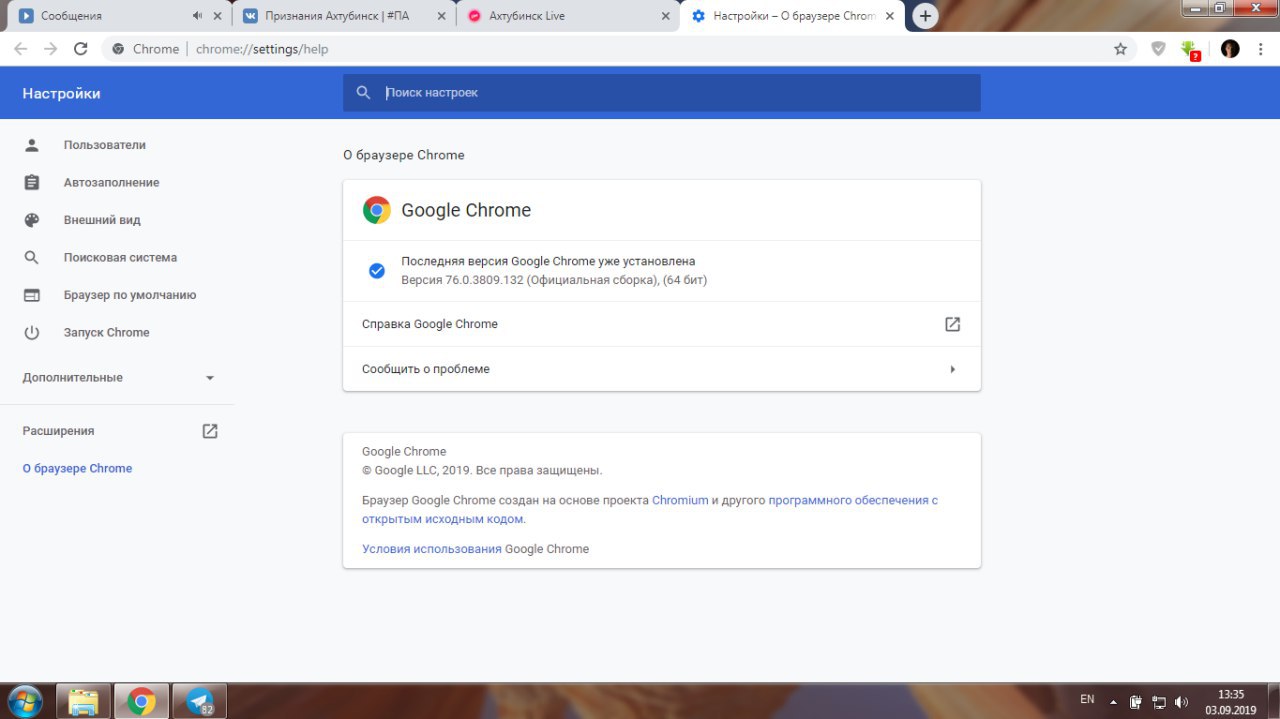Screen dimensions: 1280x719
Task: Click the forward navigation arrow
Action: [x=50, y=49]
